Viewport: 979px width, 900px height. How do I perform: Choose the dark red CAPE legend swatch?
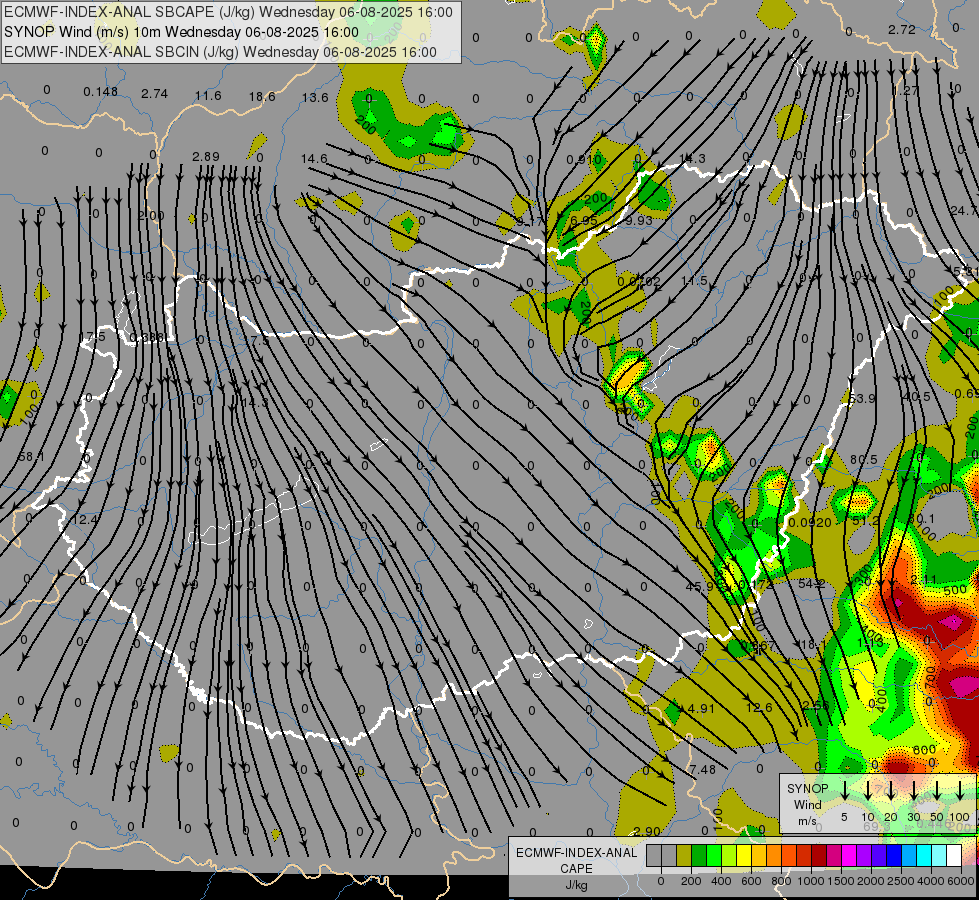[819, 856]
